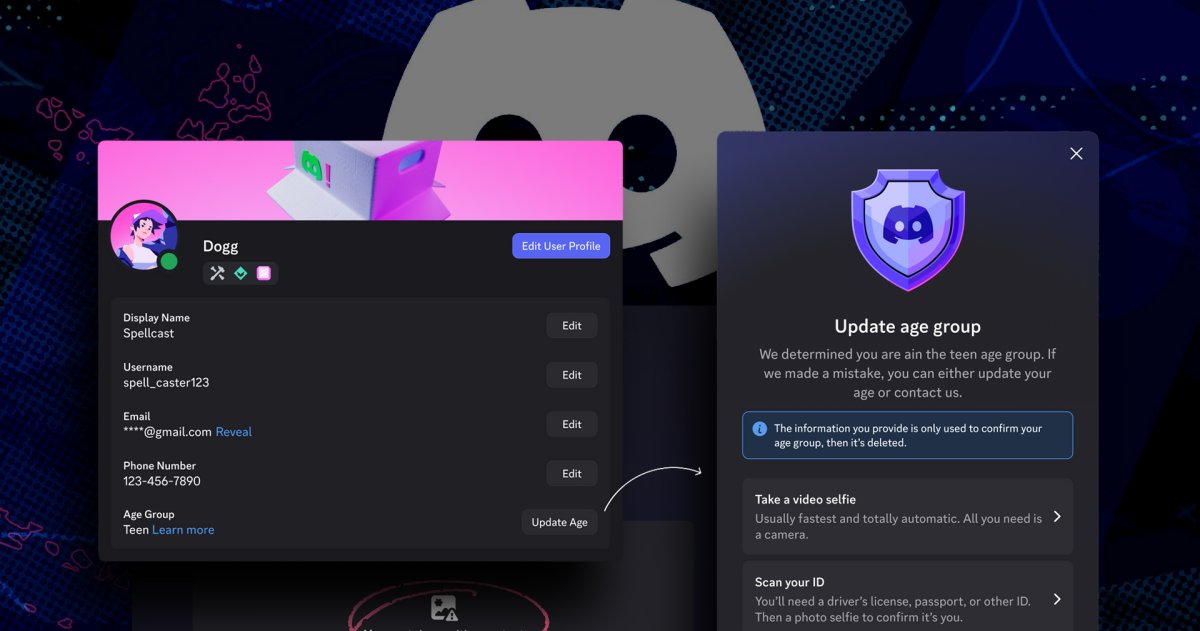Image resolution: width=1200 pixels, height=631 pixels.
Task: Click the Discord shield icon in dialog
Action: tap(907, 229)
